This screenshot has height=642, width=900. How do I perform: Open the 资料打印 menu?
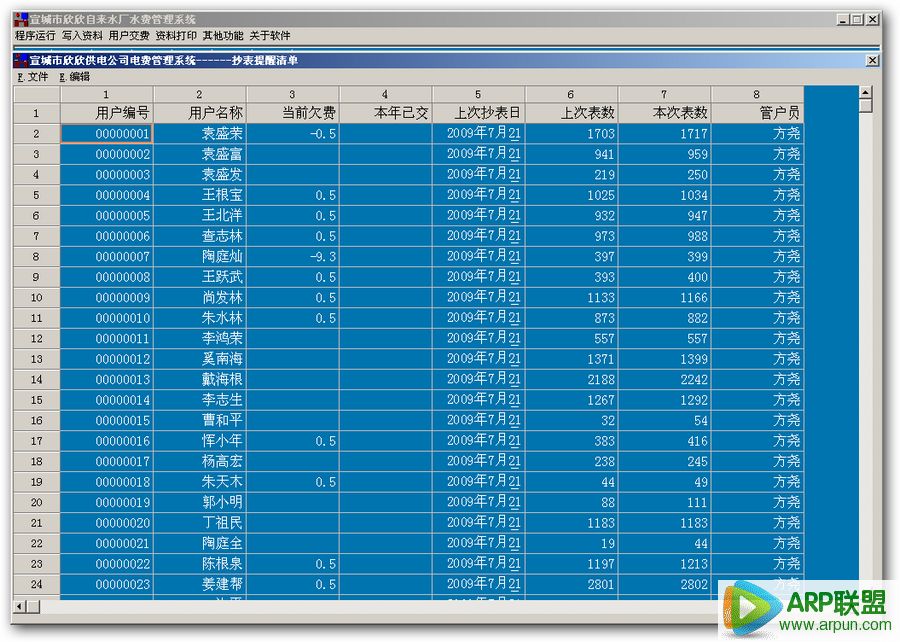coord(176,36)
